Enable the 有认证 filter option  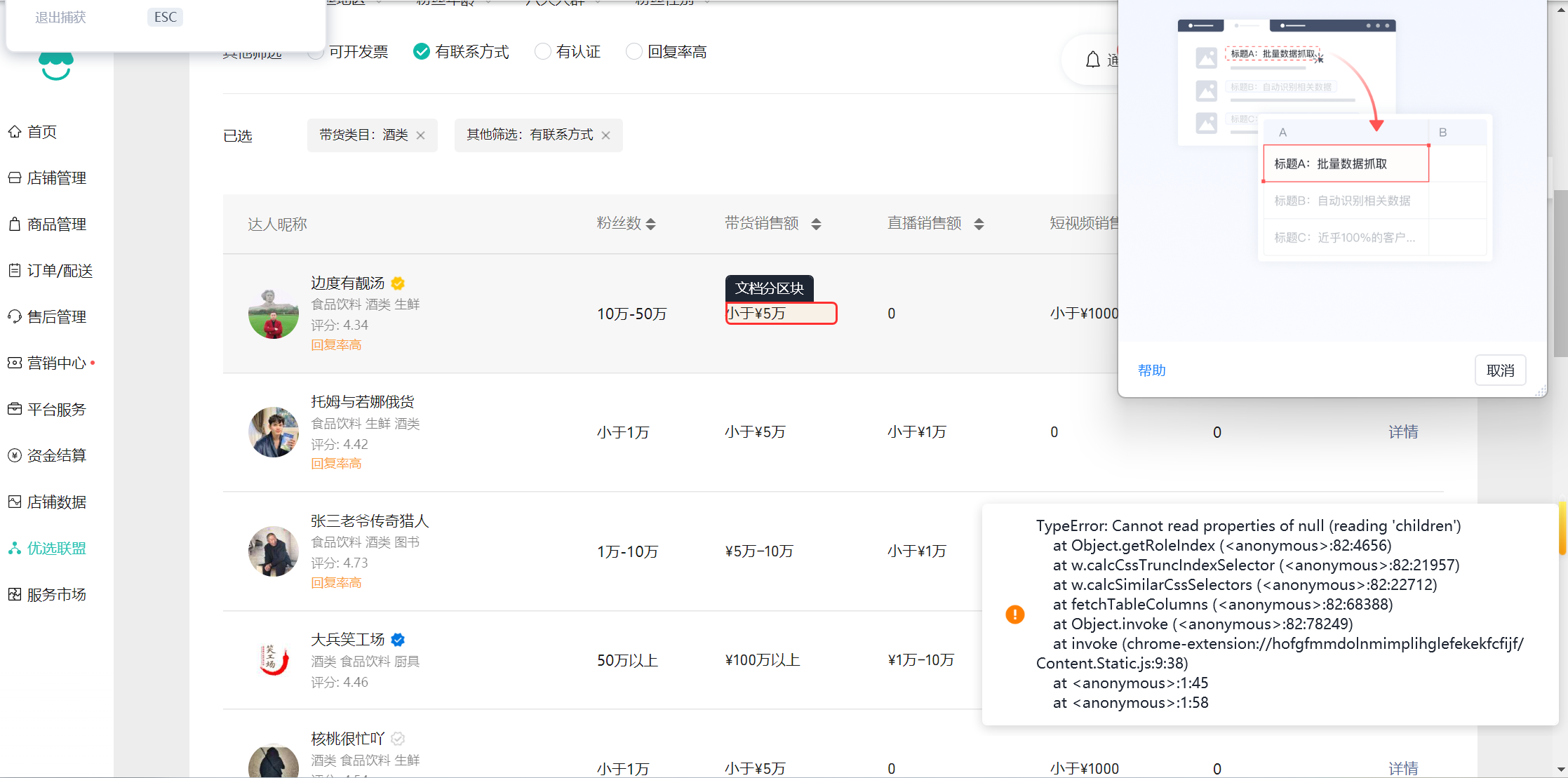pos(542,51)
